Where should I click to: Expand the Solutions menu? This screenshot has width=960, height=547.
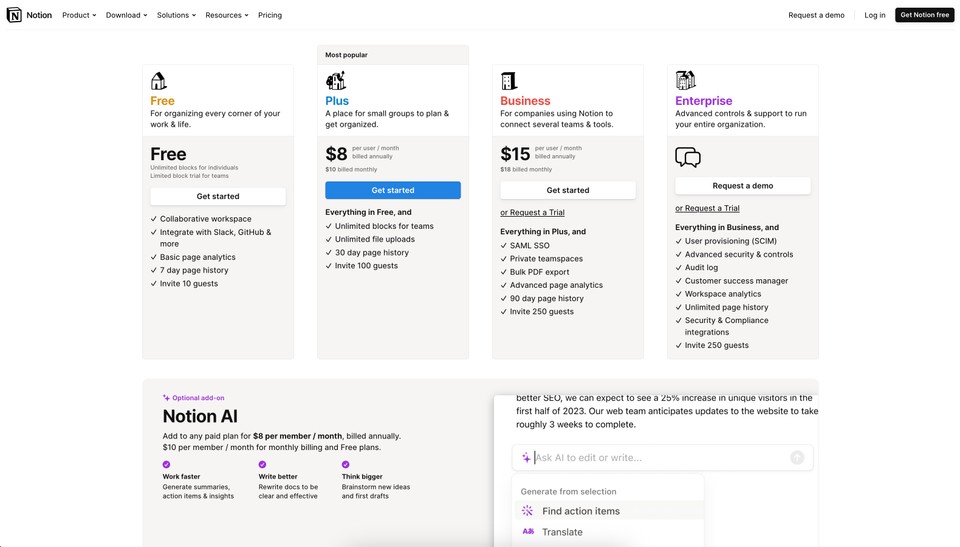(176, 15)
